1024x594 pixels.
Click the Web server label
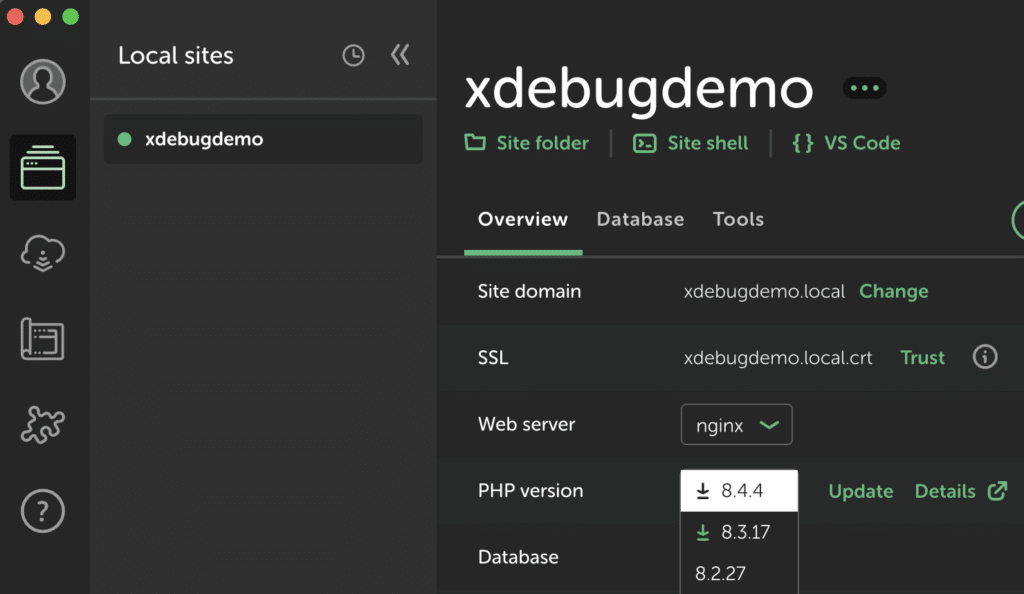pyautogui.click(x=526, y=424)
